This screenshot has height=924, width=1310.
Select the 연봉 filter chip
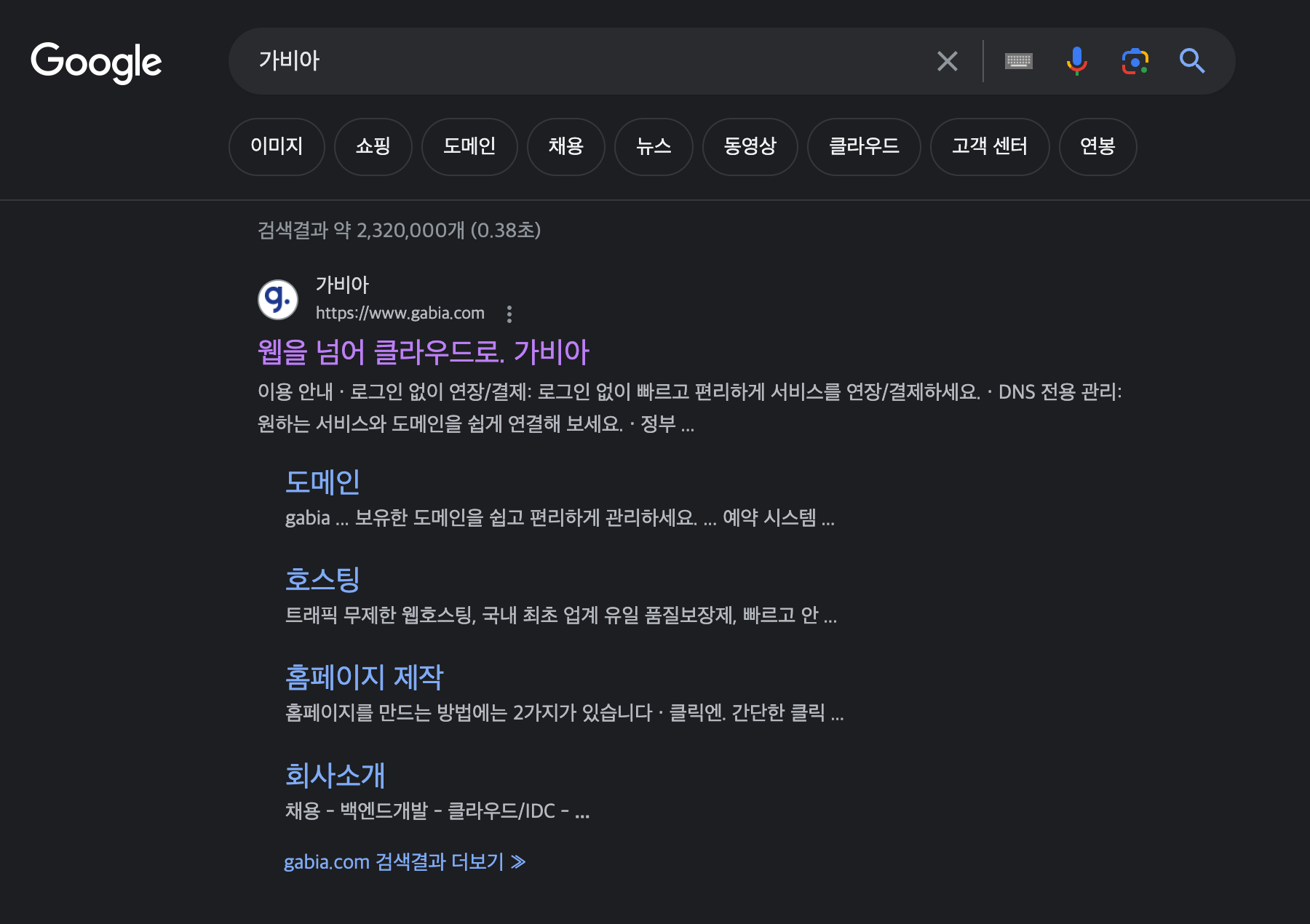coord(1097,146)
